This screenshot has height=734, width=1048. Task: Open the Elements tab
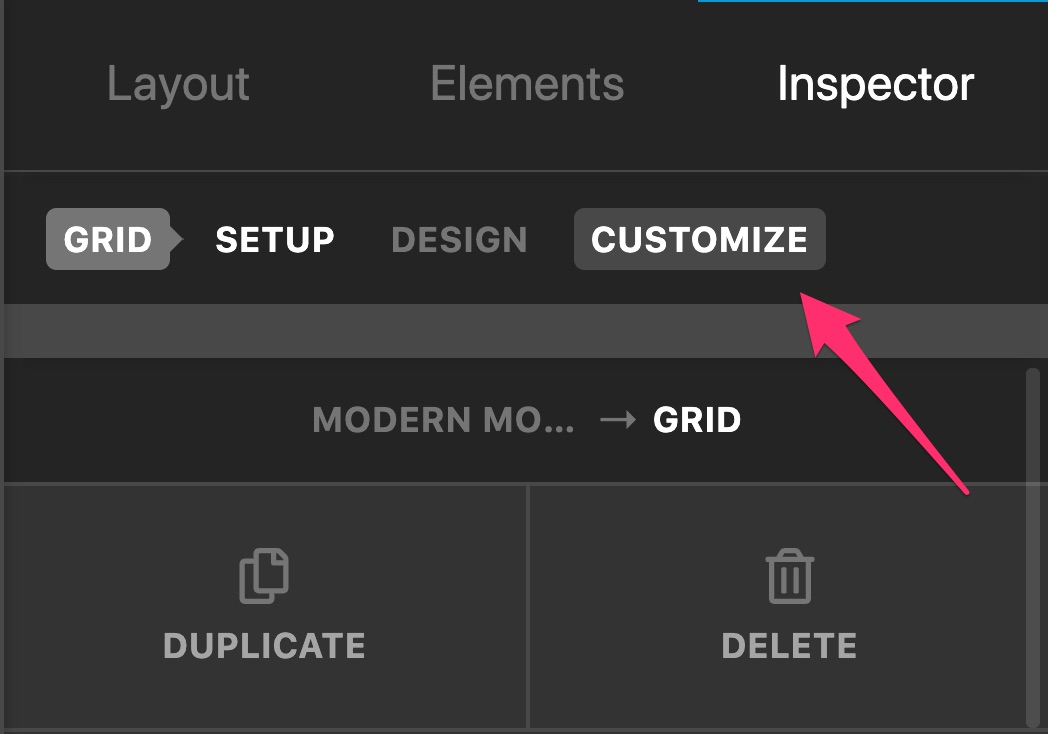(x=527, y=84)
